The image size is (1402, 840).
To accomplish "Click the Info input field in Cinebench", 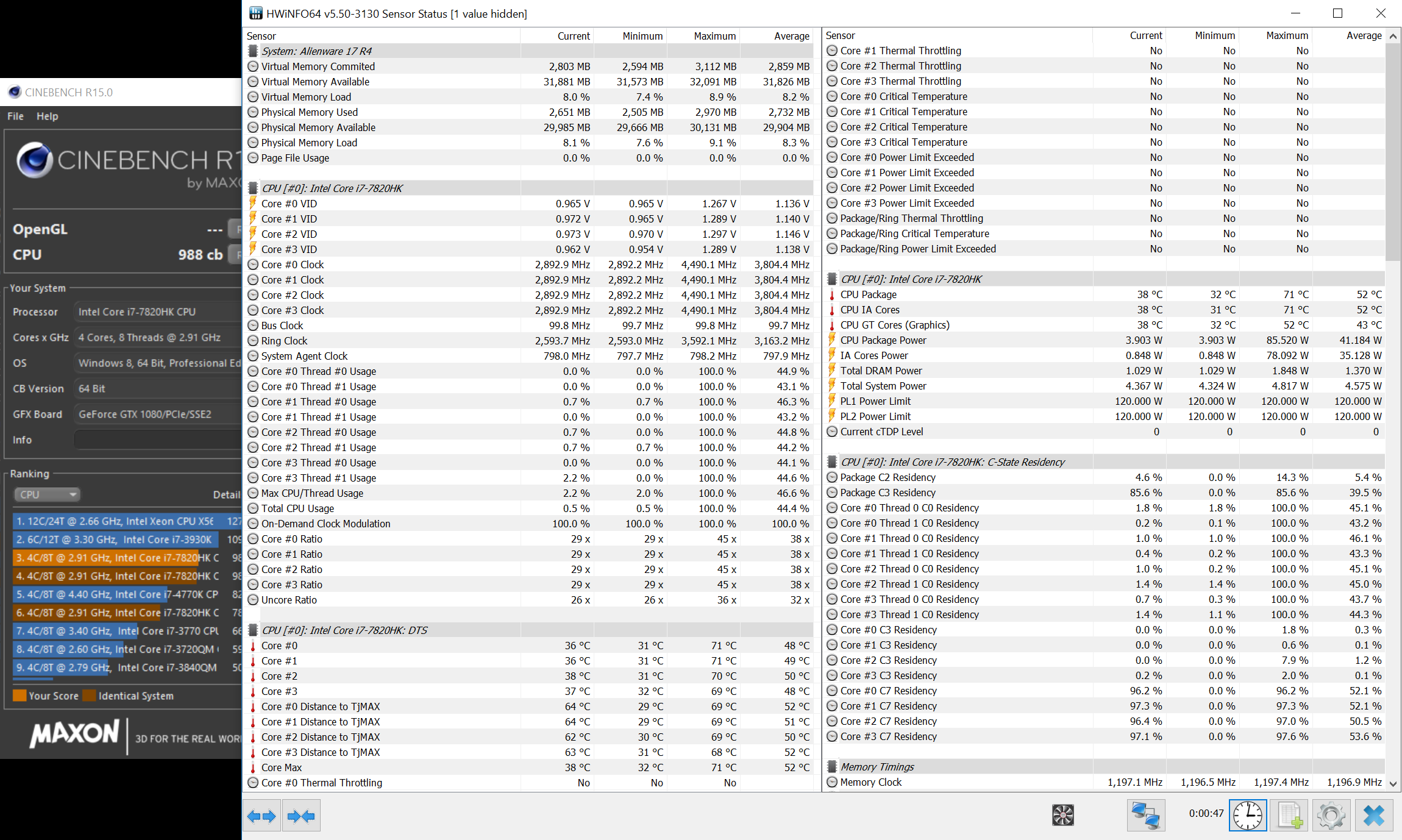I will click(x=157, y=440).
